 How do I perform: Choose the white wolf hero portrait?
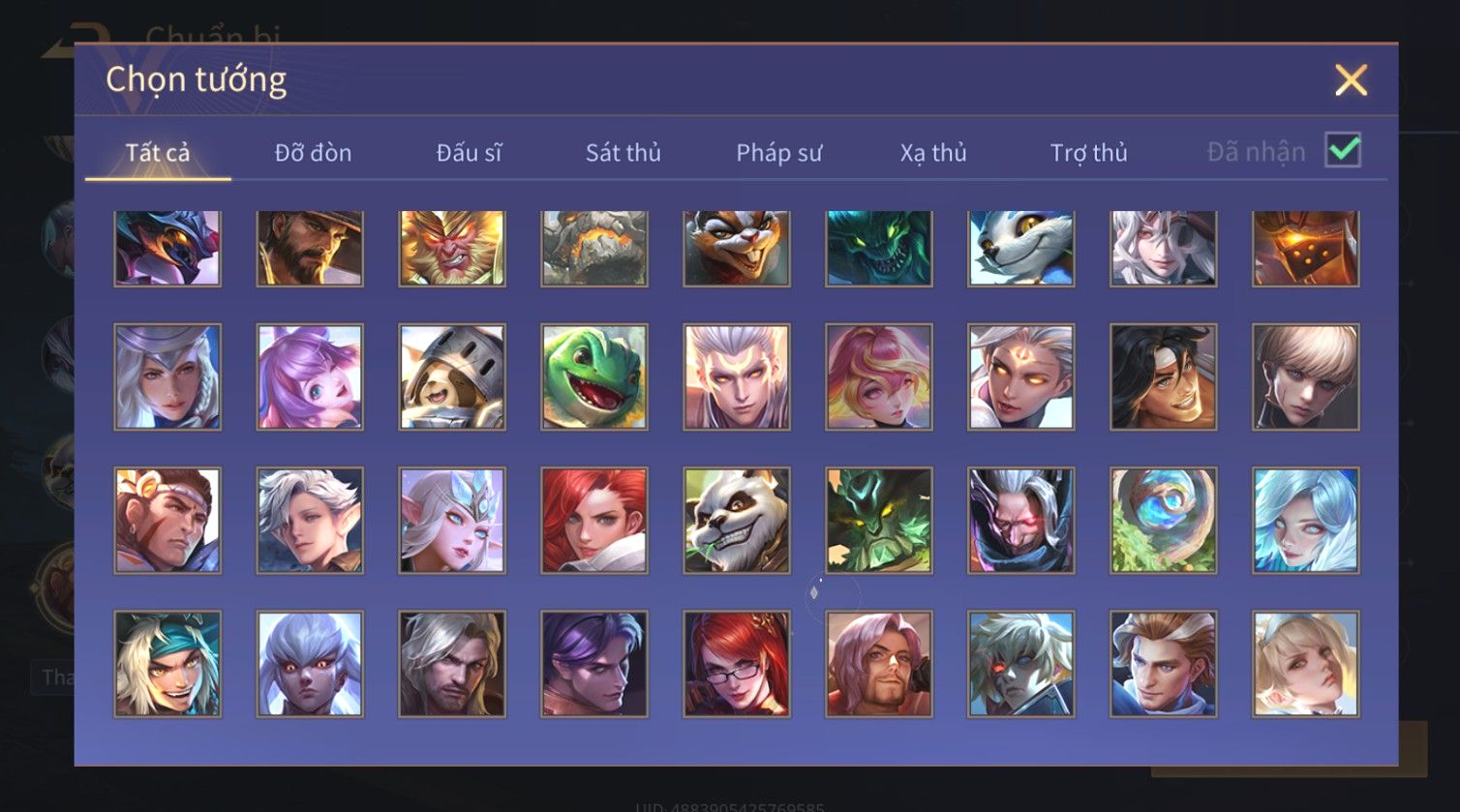click(1021, 248)
